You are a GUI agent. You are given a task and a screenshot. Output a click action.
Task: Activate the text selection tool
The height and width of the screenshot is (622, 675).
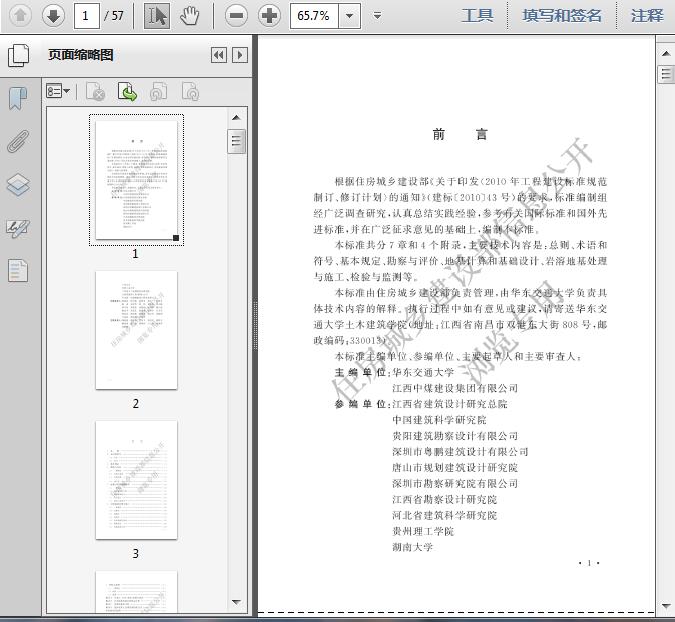pos(156,15)
